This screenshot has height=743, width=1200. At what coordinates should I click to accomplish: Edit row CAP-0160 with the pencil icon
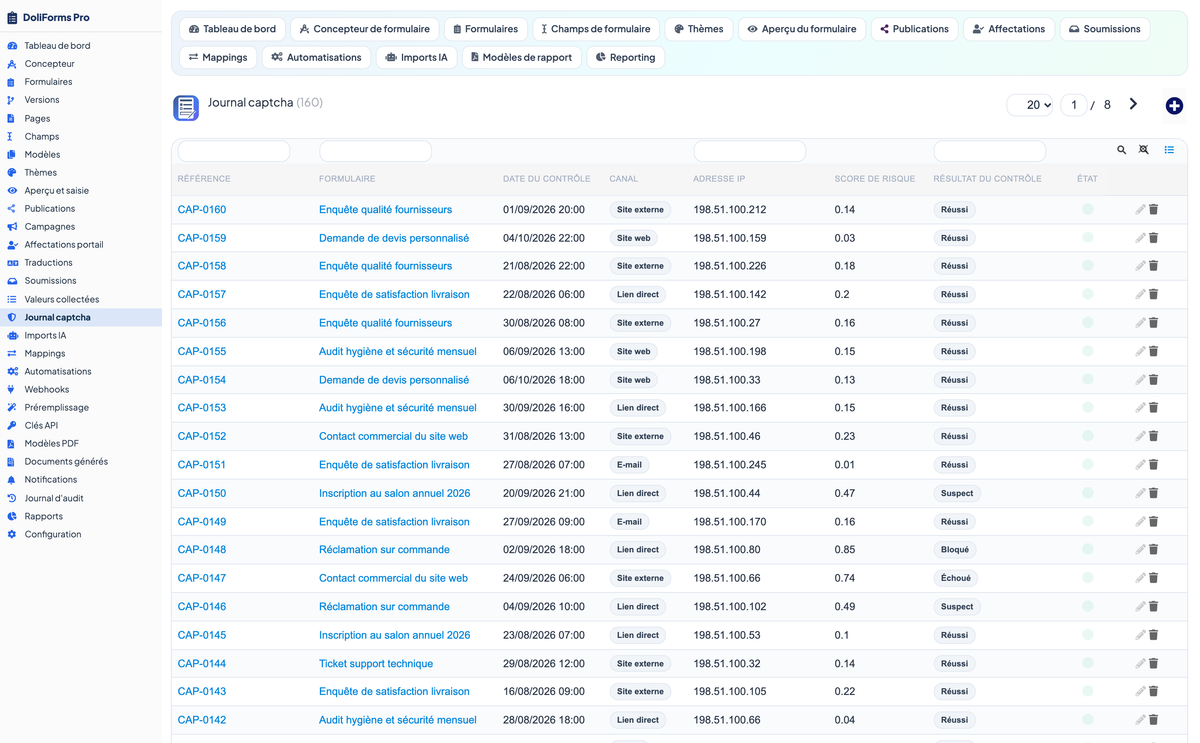point(1140,210)
